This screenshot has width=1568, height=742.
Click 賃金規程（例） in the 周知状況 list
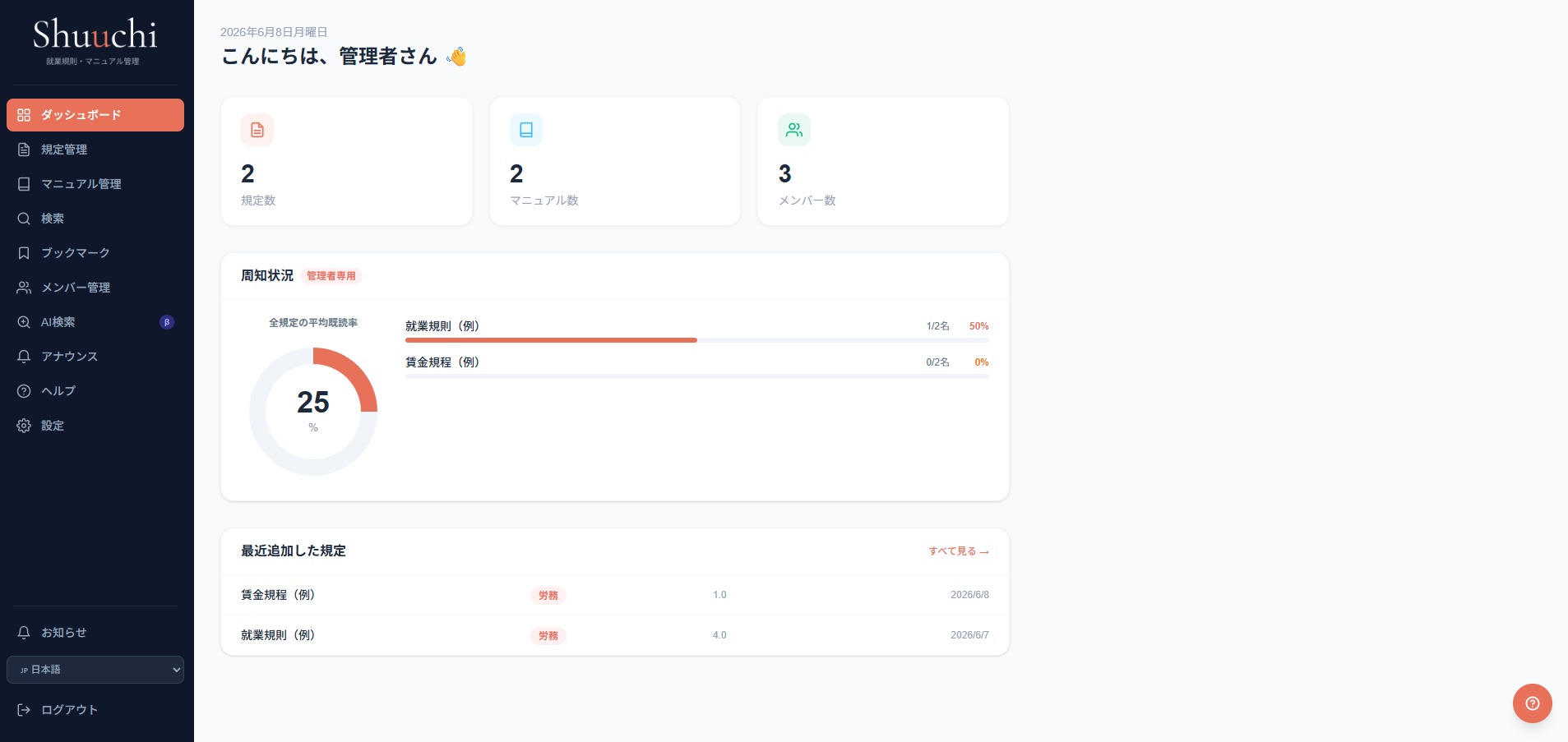coord(442,362)
